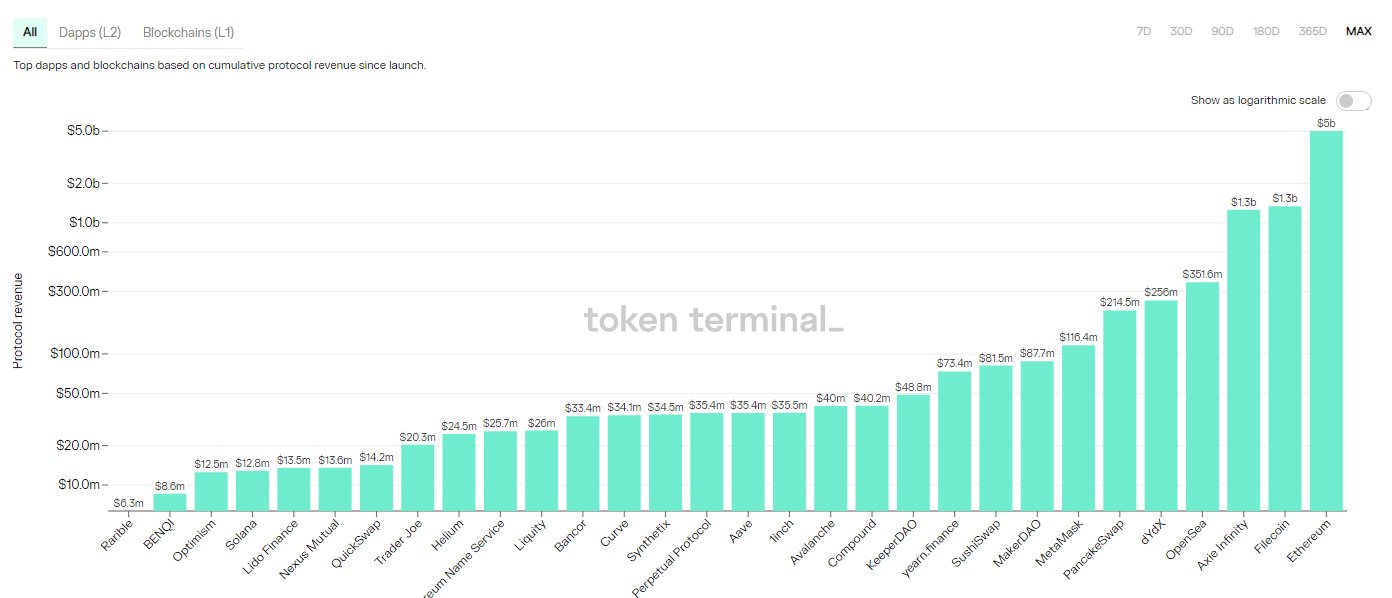This screenshot has width=1392, height=598.
Task: Open the Blockchains (L1) tab
Action: click(x=188, y=32)
